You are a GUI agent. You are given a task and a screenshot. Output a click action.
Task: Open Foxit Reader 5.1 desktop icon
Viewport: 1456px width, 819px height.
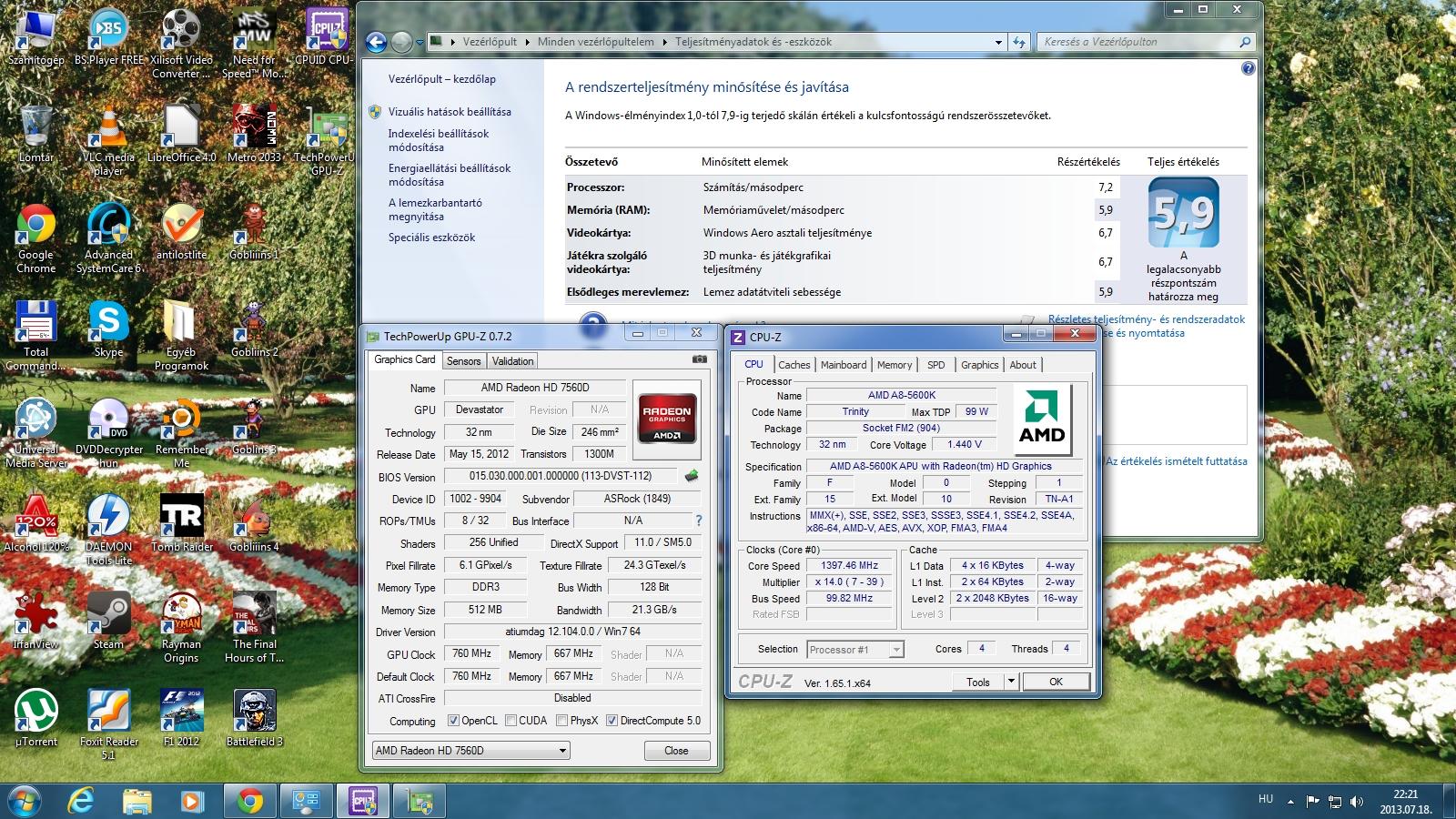pyautogui.click(x=108, y=725)
